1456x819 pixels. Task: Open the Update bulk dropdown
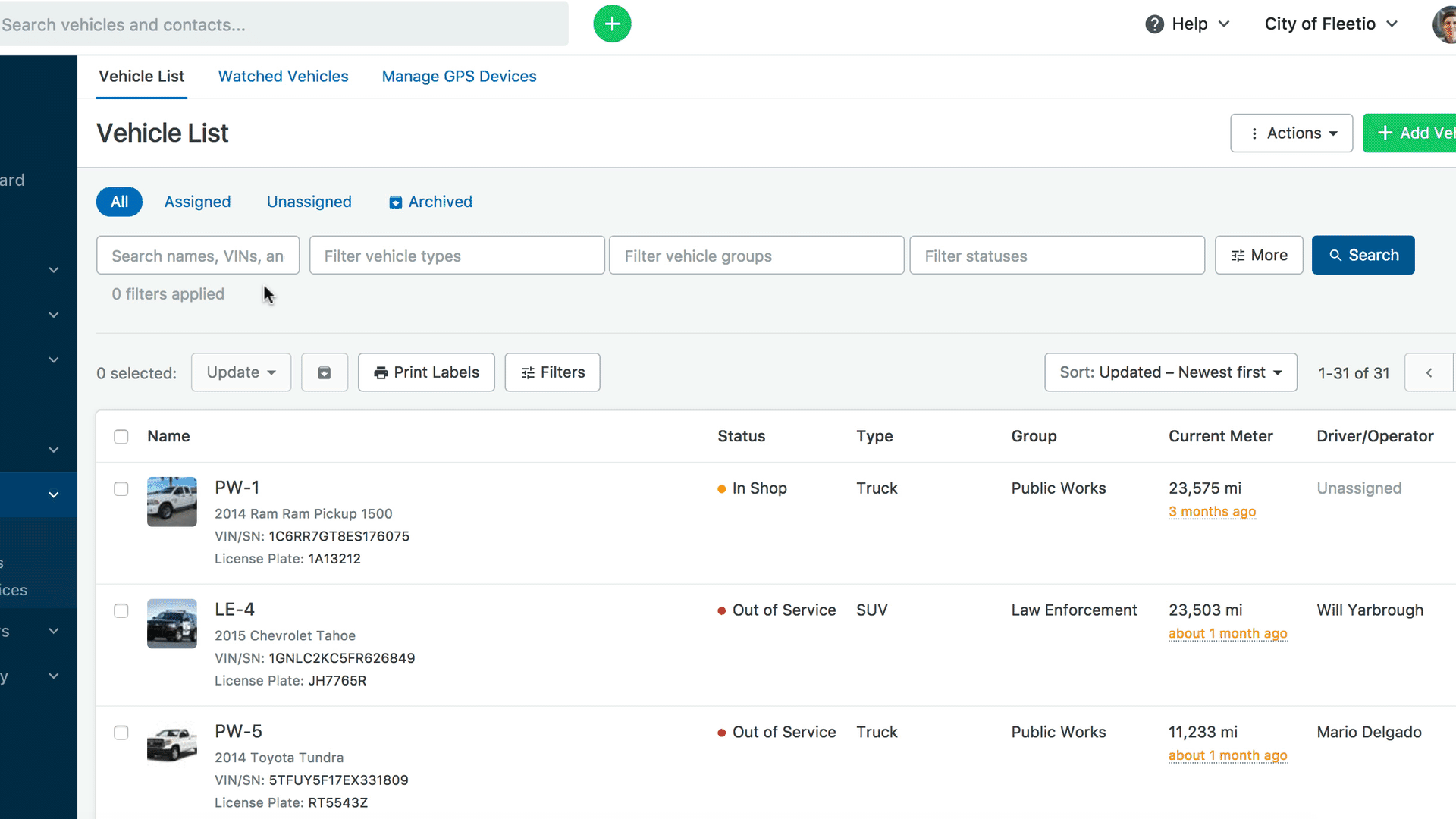[x=241, y=372]
